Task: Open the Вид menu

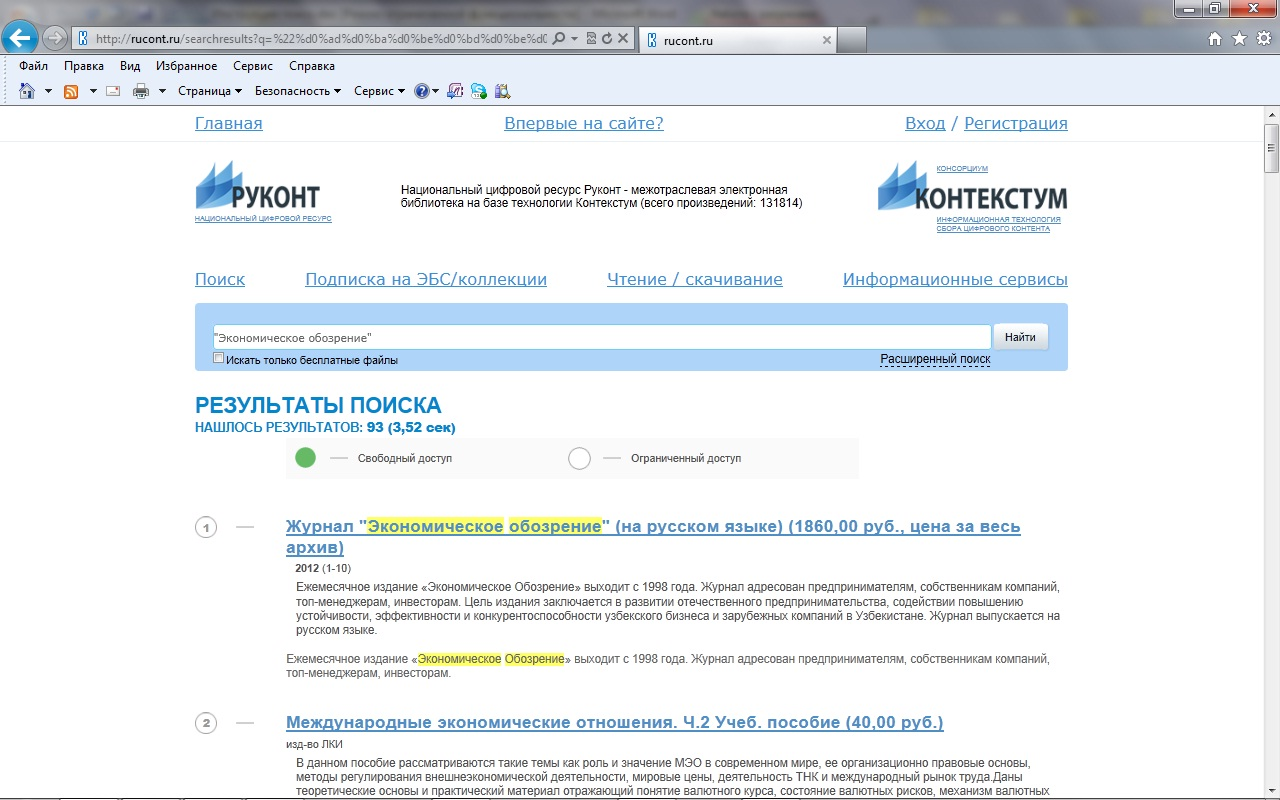Action: 130,66
